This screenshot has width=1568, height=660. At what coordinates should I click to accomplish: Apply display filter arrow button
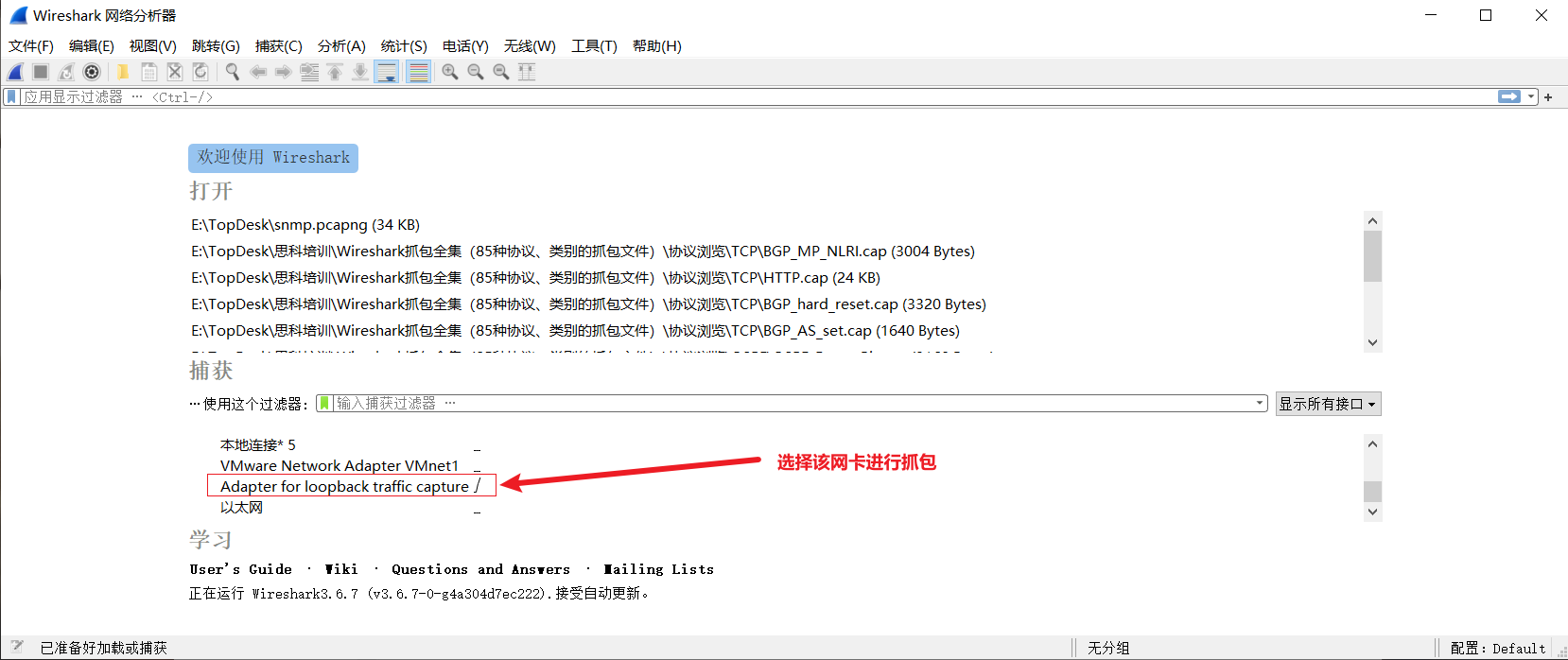pyautogui.click(x=1509, y=96)
